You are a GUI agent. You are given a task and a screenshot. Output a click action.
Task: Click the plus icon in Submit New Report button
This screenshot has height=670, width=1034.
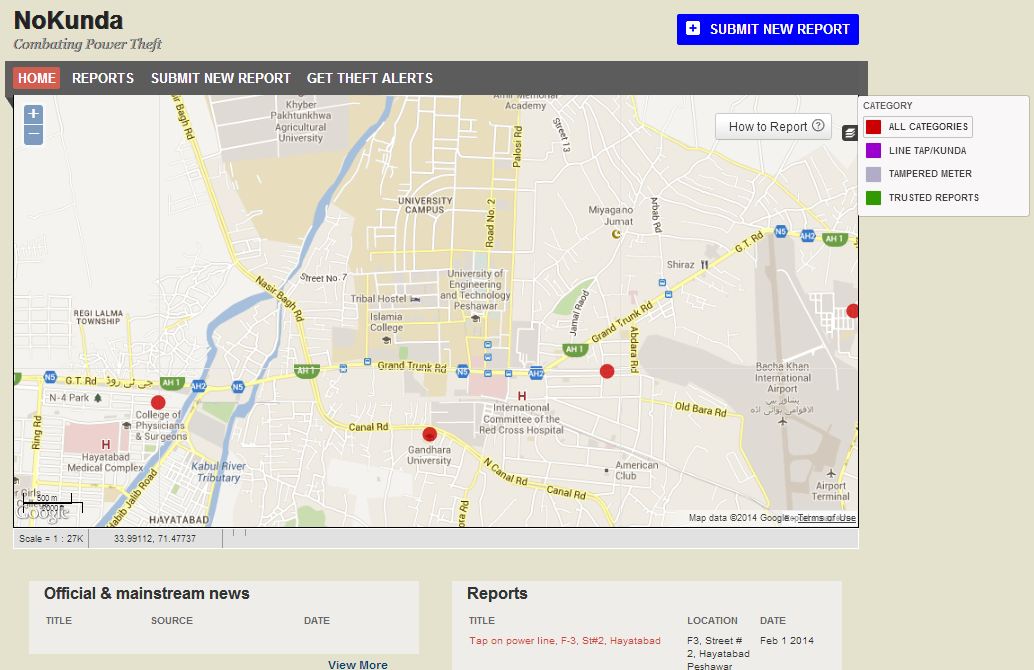point(692,28)
